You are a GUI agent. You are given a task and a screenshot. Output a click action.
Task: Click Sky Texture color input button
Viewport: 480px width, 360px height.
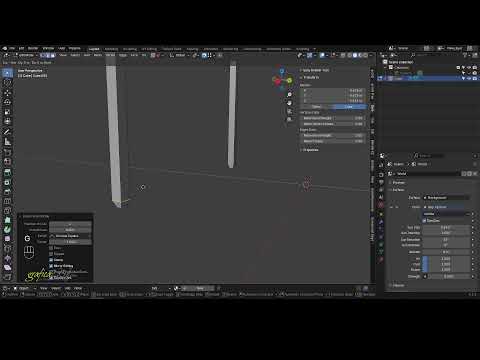(x=447, y=207)
